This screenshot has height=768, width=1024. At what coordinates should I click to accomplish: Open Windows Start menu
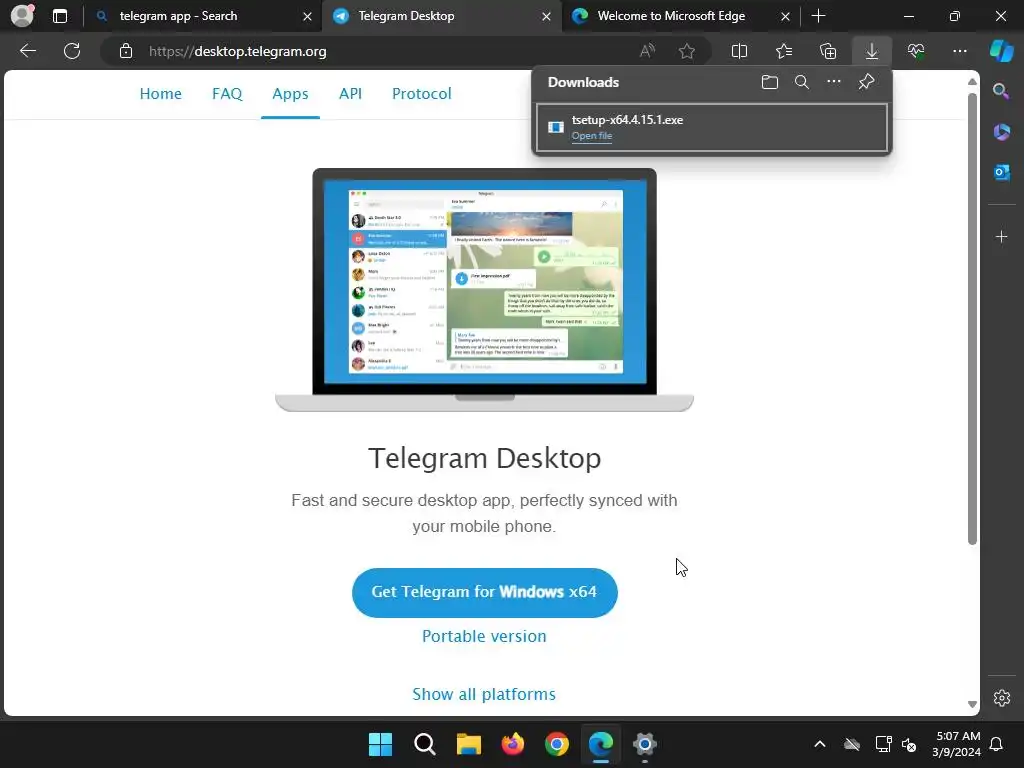tap(380, 744)
